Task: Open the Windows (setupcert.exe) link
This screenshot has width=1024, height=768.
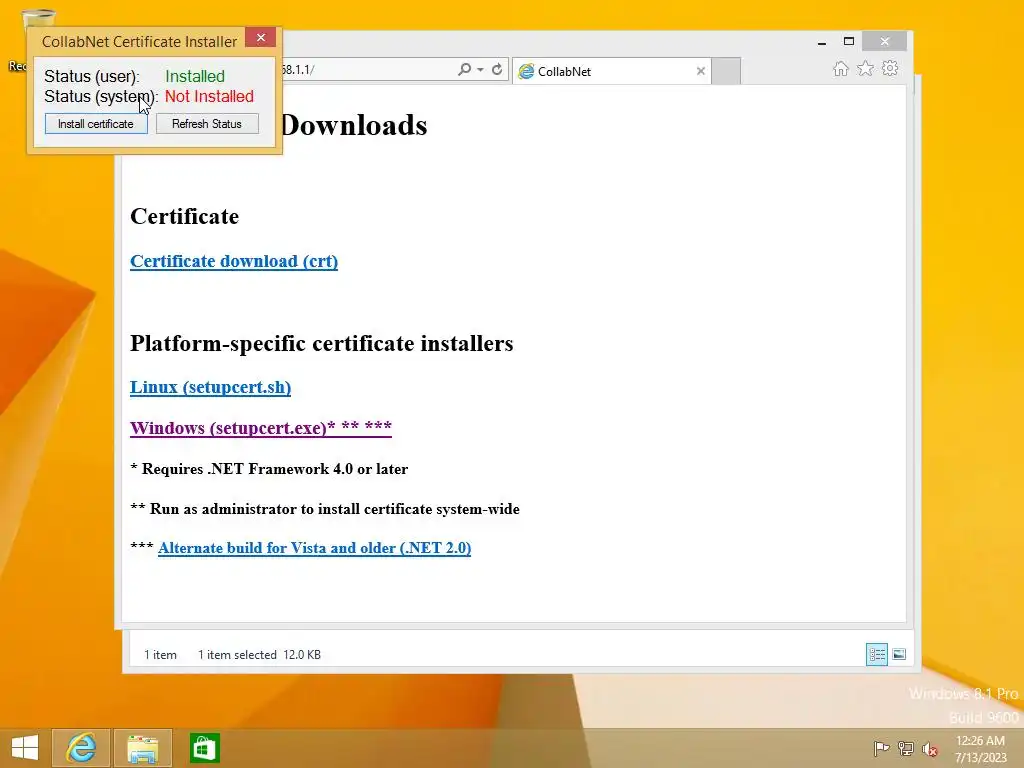Action: (261, 428)
